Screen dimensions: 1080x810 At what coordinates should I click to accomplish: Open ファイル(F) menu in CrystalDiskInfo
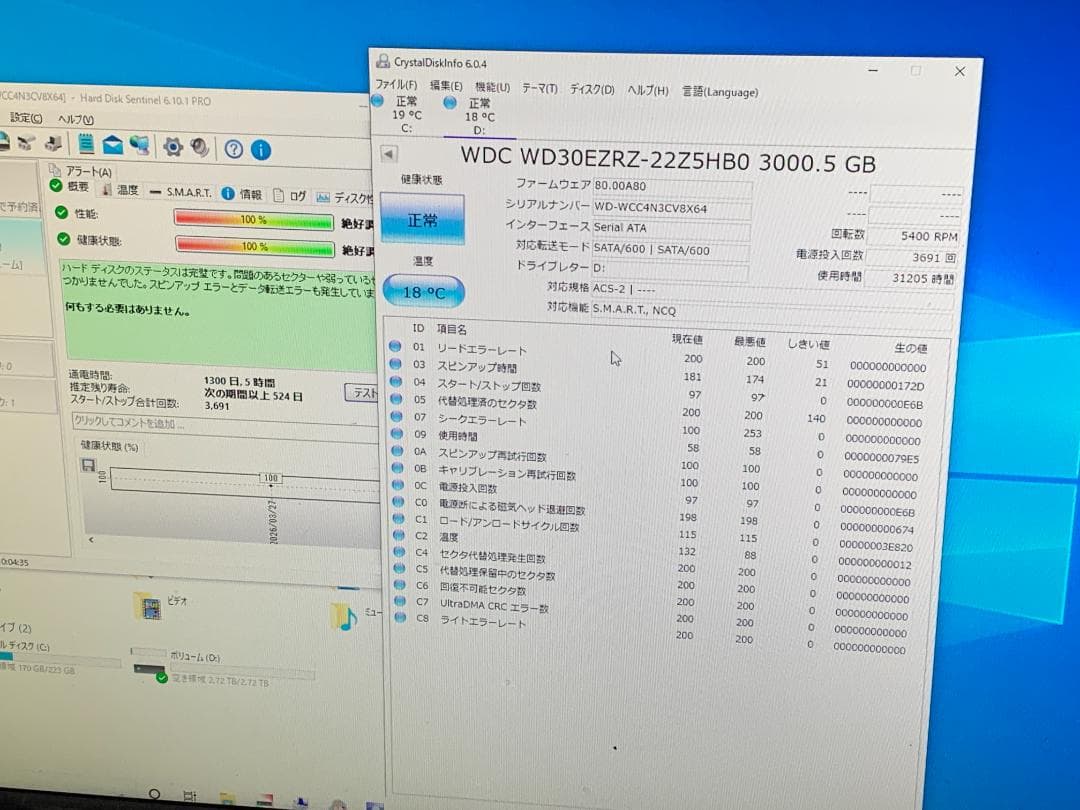click(x=396, y=84)
